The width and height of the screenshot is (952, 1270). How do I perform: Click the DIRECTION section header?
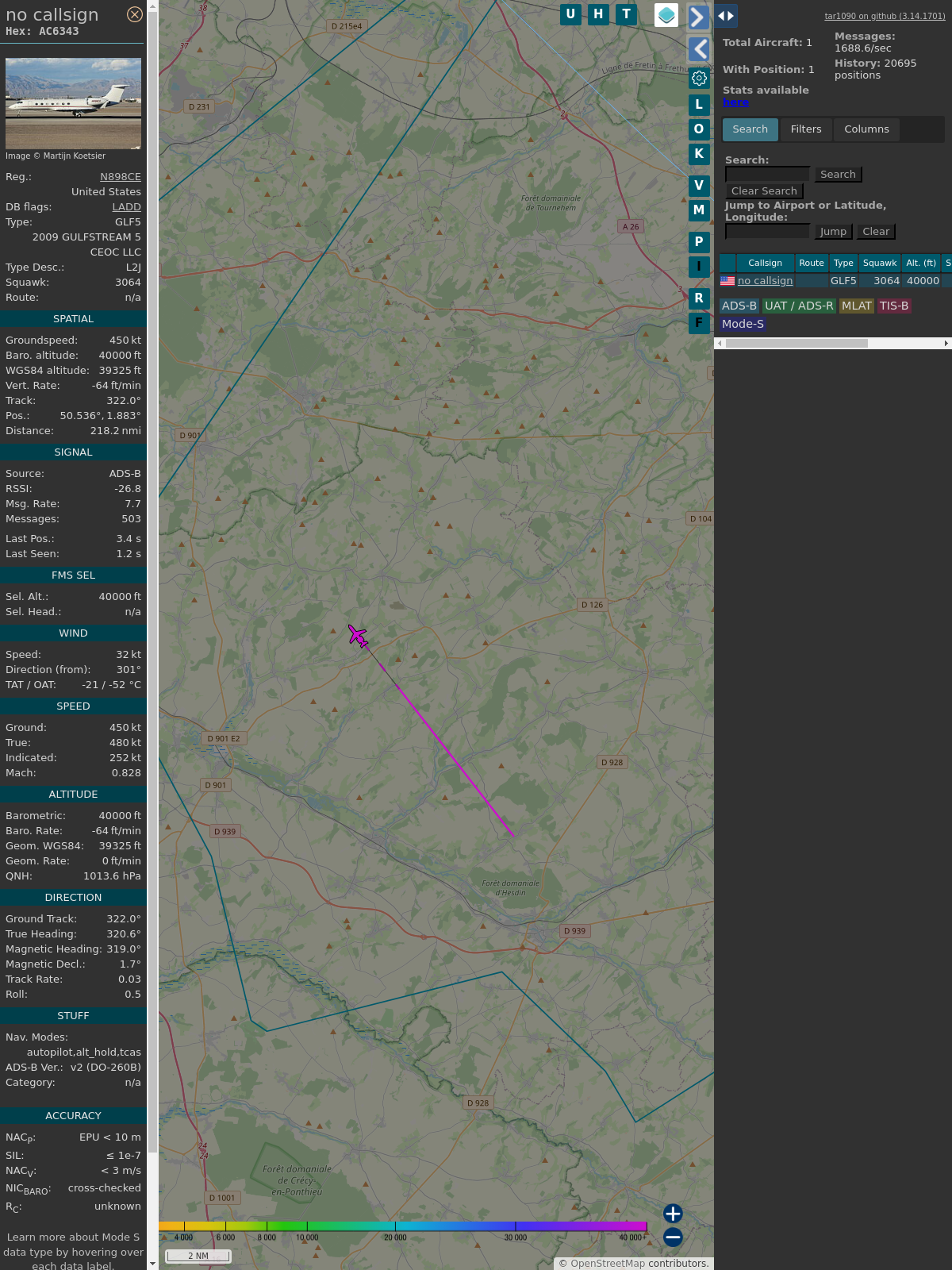click(x=73, y=898)
